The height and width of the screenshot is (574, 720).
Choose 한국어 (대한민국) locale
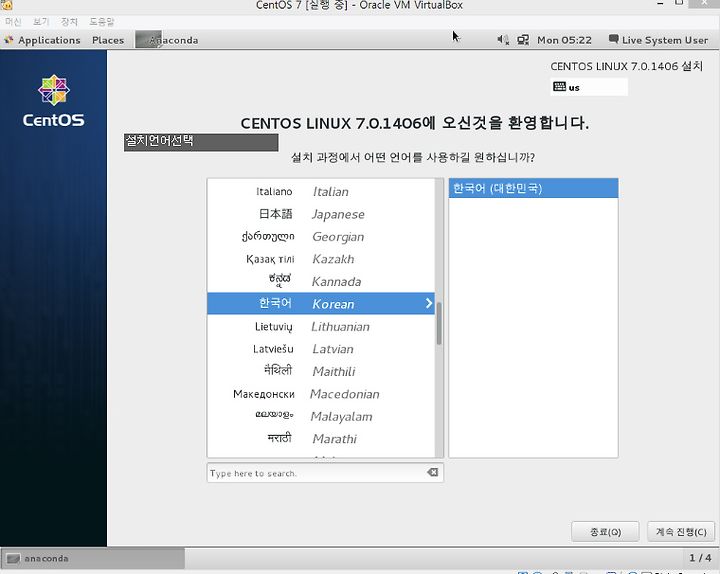click(x=533, y=188)
